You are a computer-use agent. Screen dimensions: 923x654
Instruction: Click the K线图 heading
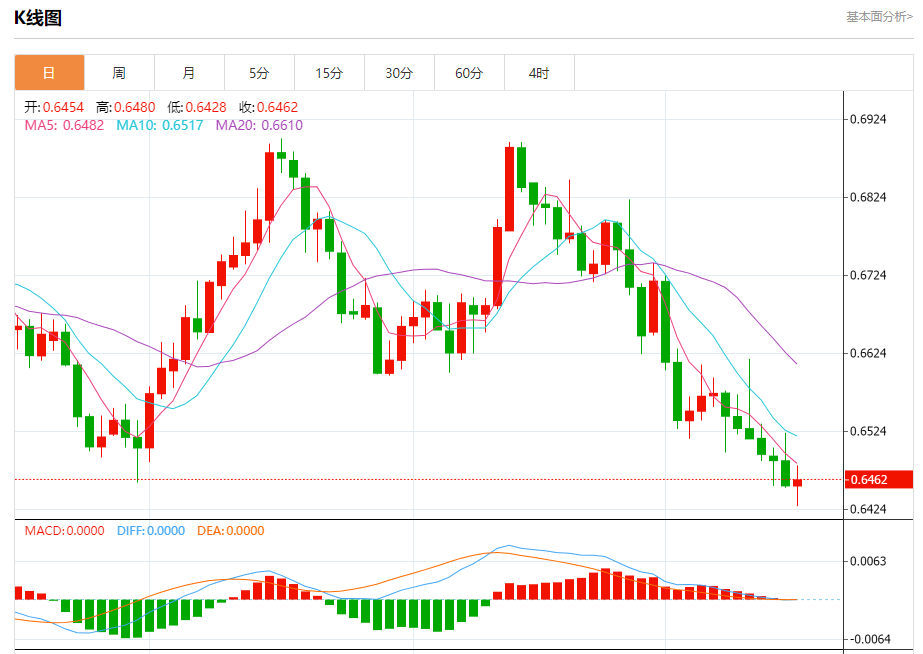coord(38,18)
